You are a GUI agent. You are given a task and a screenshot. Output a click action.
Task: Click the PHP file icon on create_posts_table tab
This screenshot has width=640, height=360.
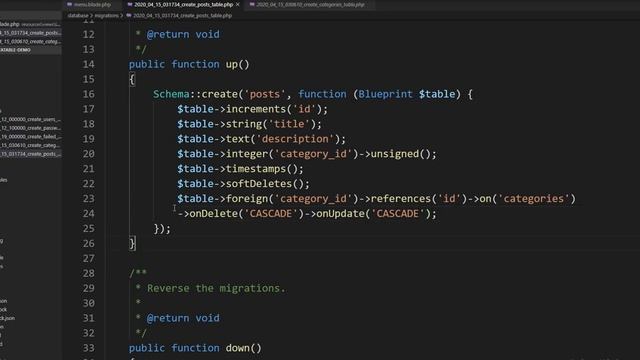pos(130,4)
